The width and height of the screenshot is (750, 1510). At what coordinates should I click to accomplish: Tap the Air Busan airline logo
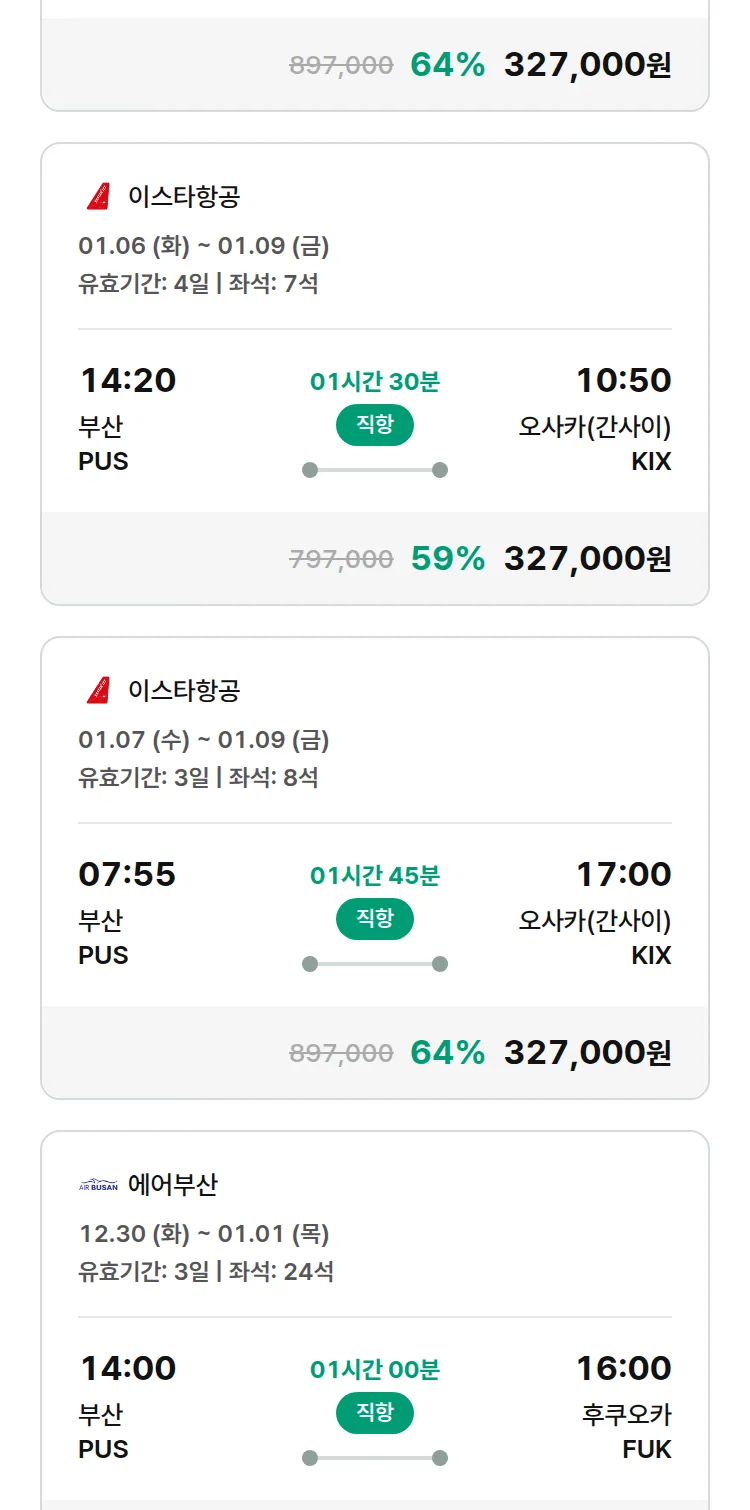point(98,1186)
